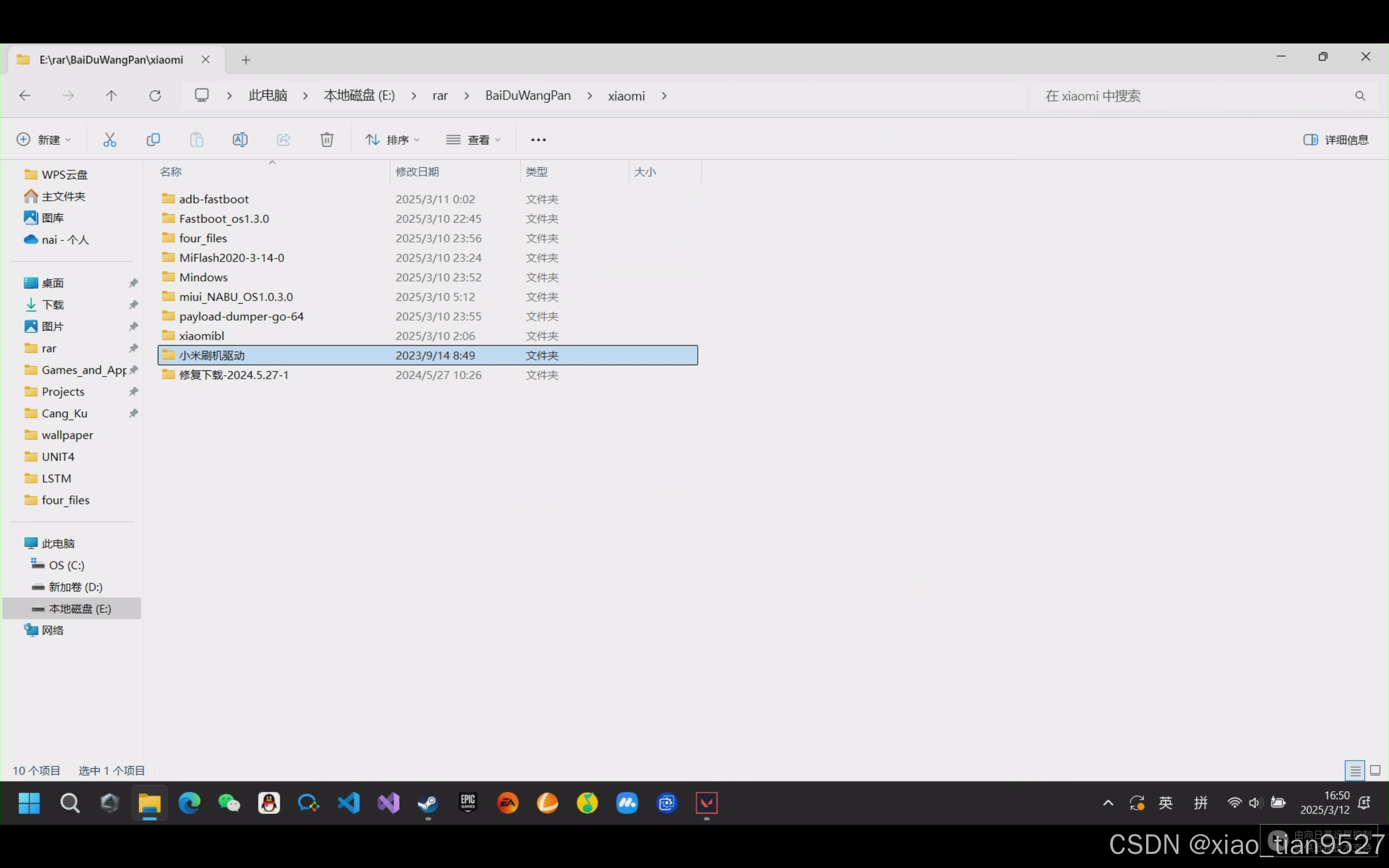This screenshot has height=868, width=1389.
Task: Add a new Explorer tab
Action: point(246,60)
